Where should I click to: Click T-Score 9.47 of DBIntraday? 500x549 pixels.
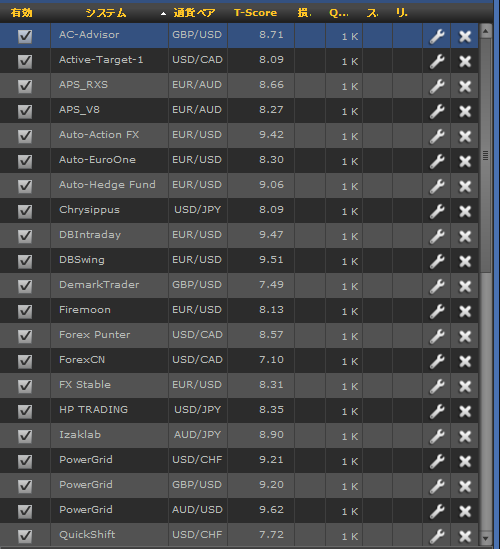click(271, 235)
